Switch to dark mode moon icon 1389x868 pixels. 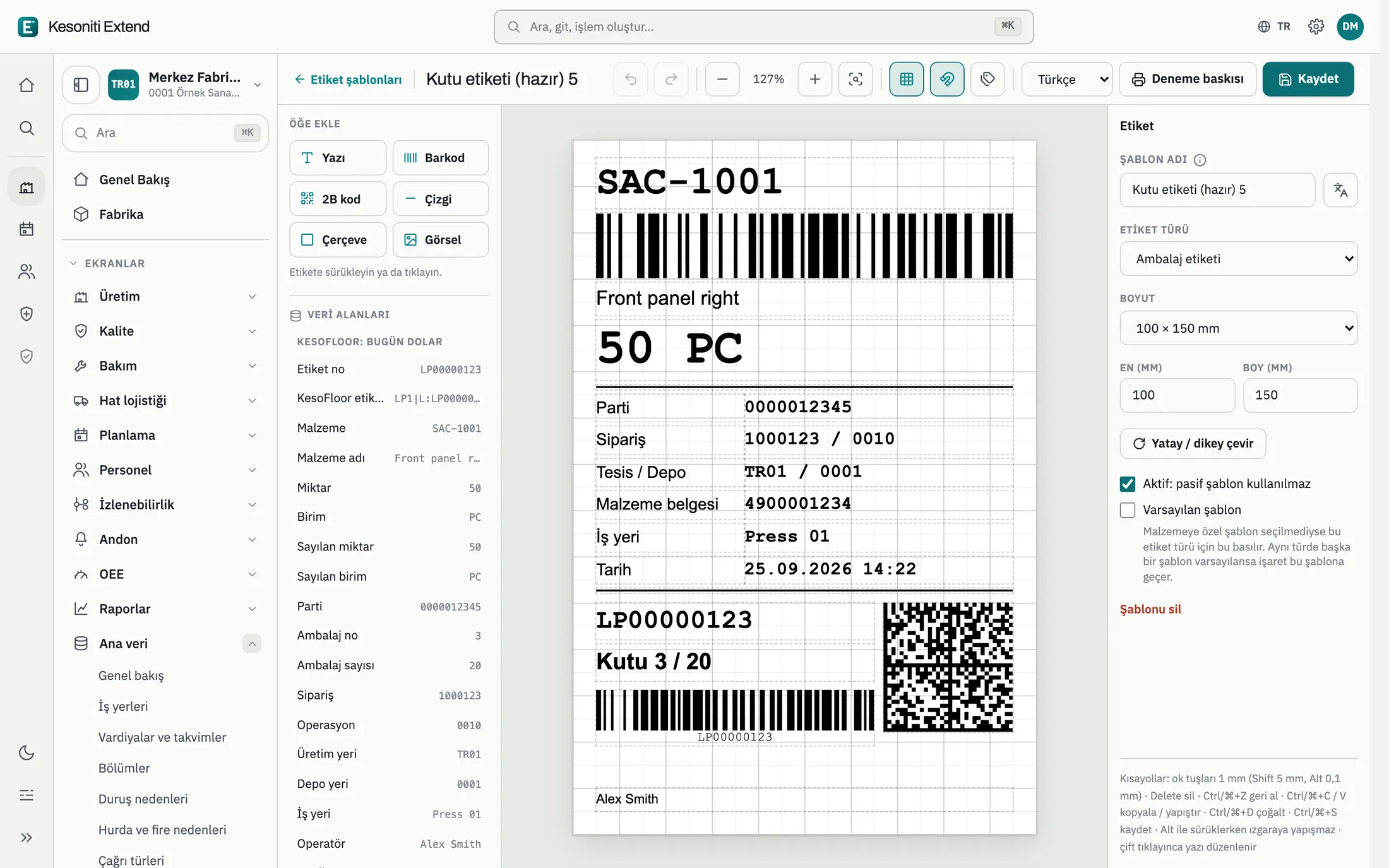click(27, 752)
